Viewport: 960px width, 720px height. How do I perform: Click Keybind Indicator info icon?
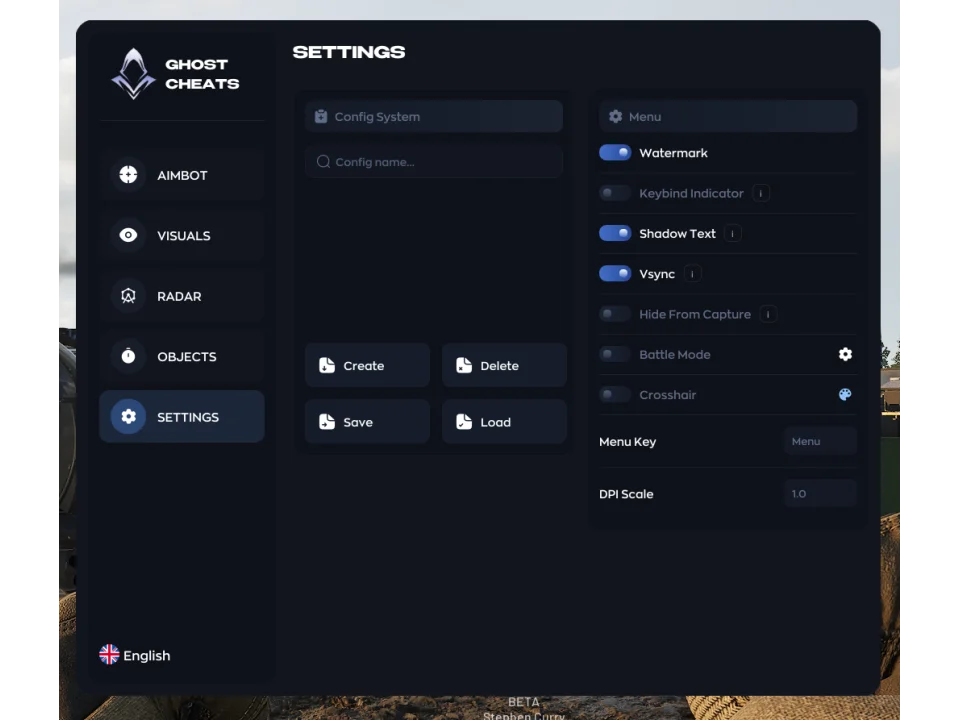[x=761, y=193]
